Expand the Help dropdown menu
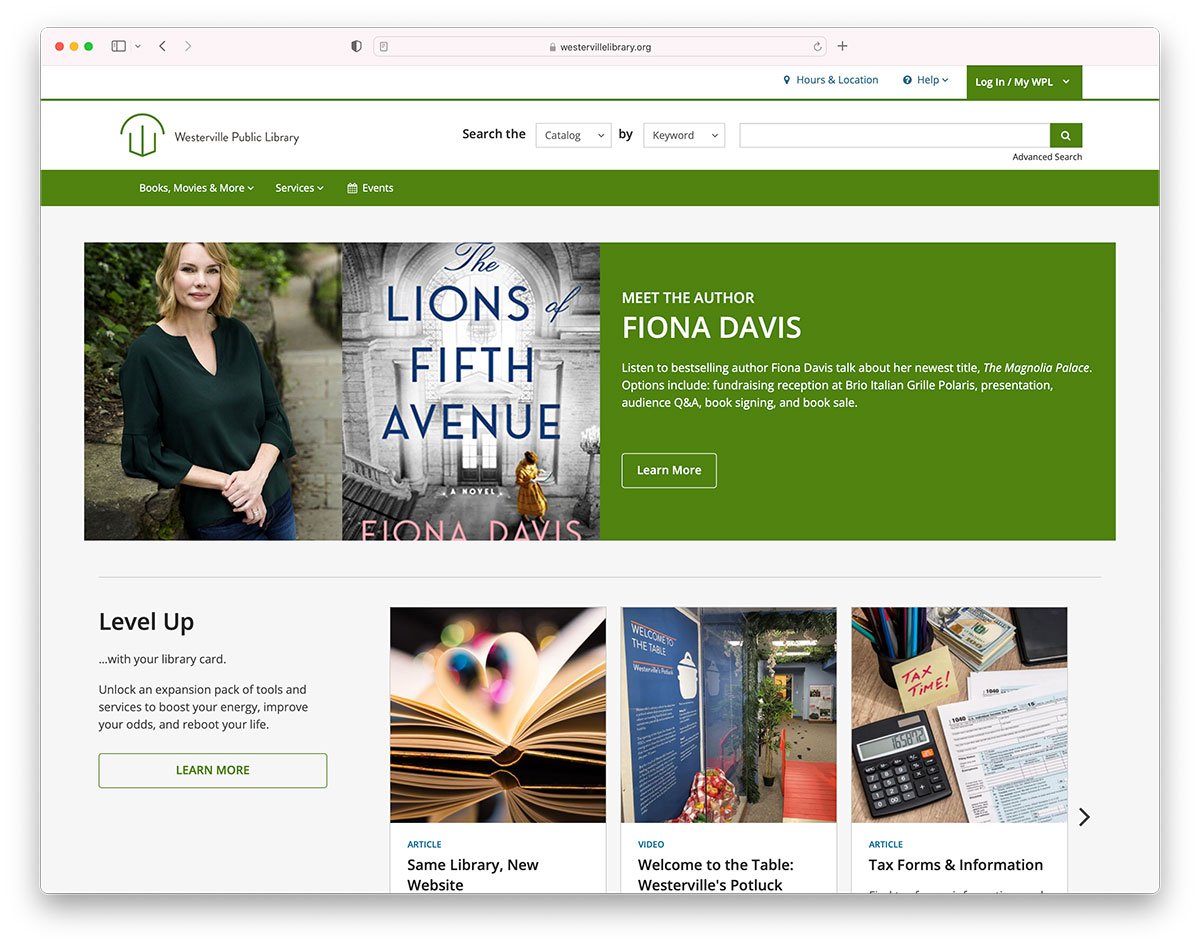Viewport: 1200px width, 947px height. pos(925,80)
